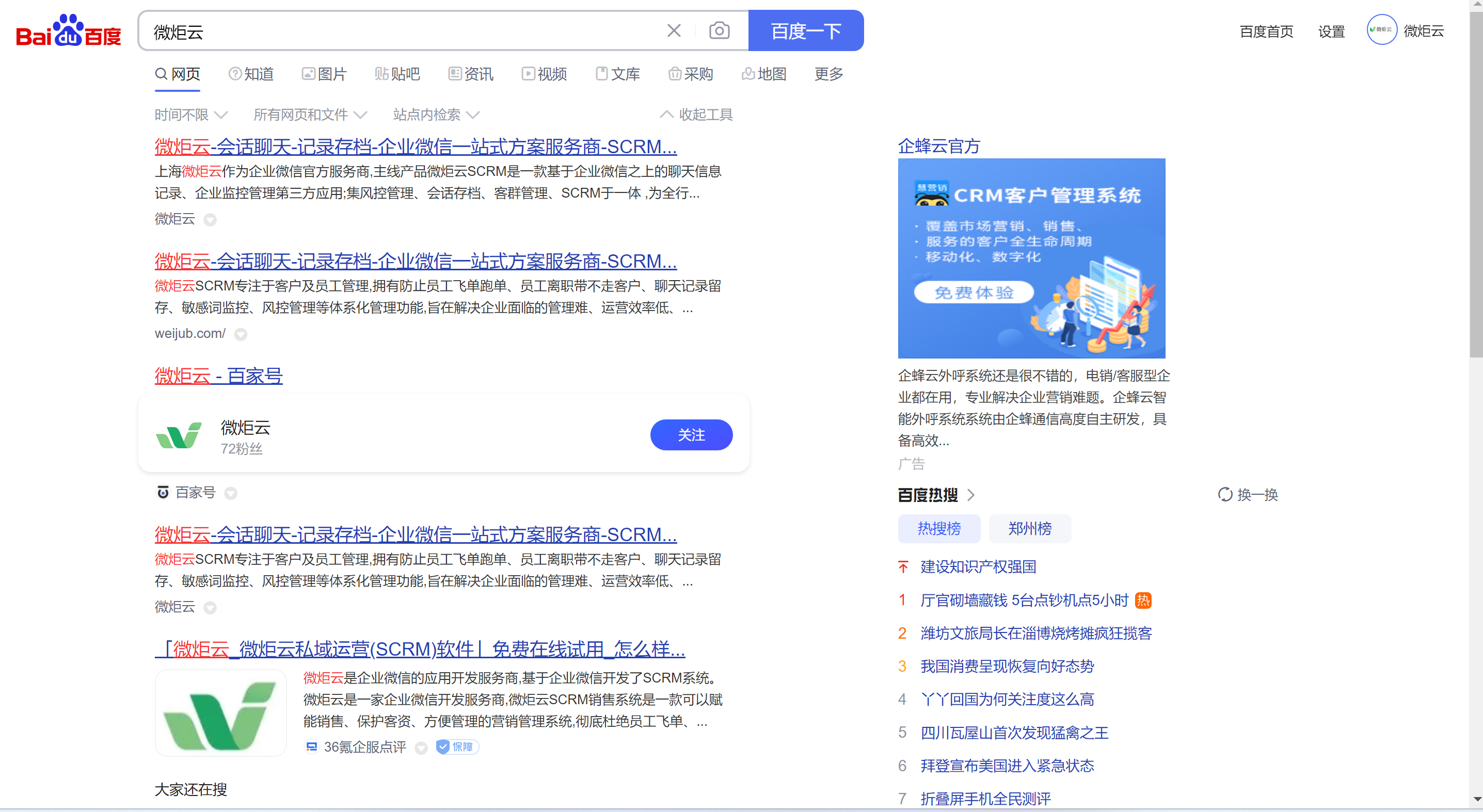Expand arrow next to weijub.com/
Image resolution: width=1483 pixels, height=812 pixels.
click(x=241, y=334)
